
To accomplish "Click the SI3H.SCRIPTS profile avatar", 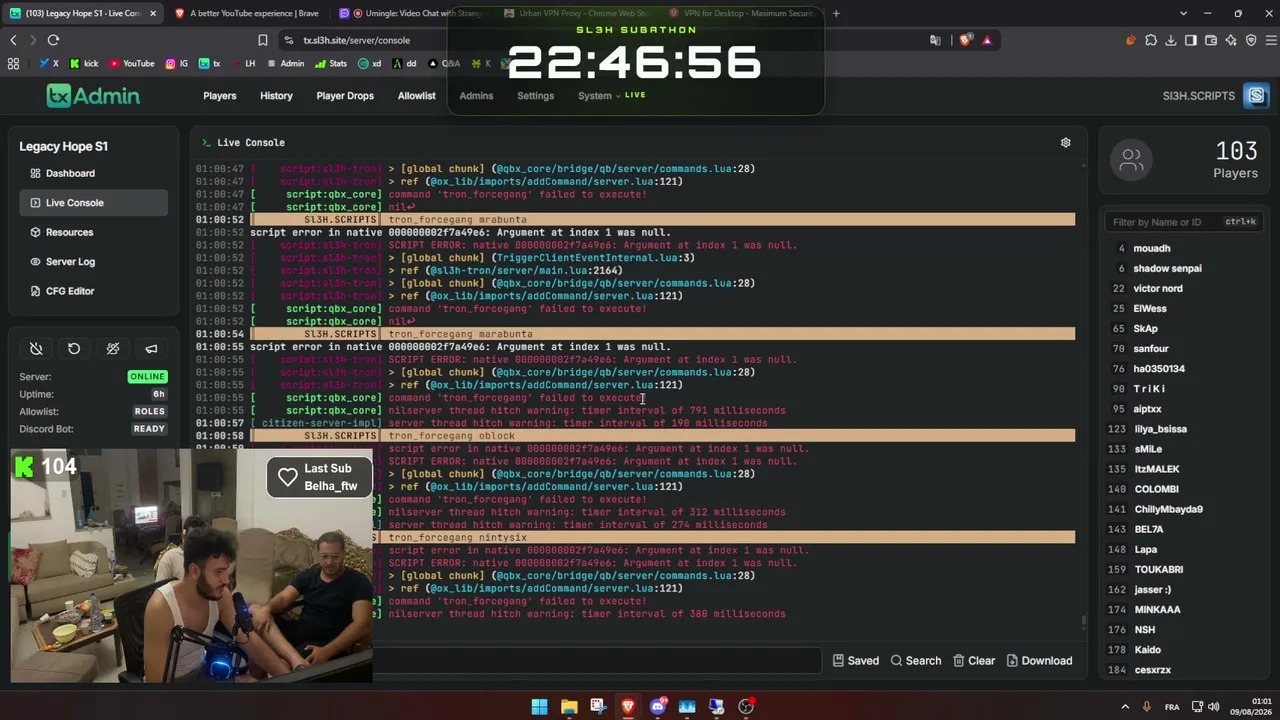I will coord(1257,96).
